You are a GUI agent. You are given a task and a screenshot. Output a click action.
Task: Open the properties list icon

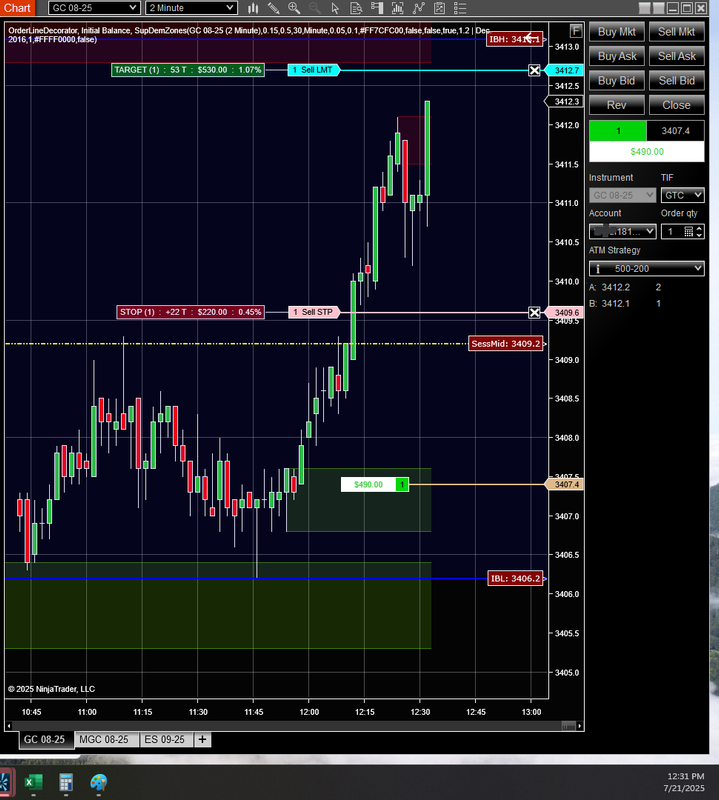tap(460, 8)
